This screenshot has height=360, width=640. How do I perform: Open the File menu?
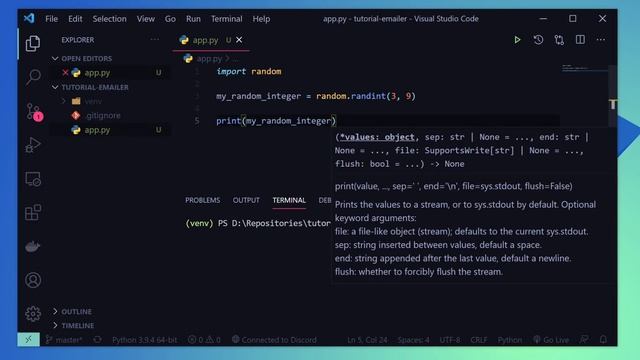[x=51, y=19]
